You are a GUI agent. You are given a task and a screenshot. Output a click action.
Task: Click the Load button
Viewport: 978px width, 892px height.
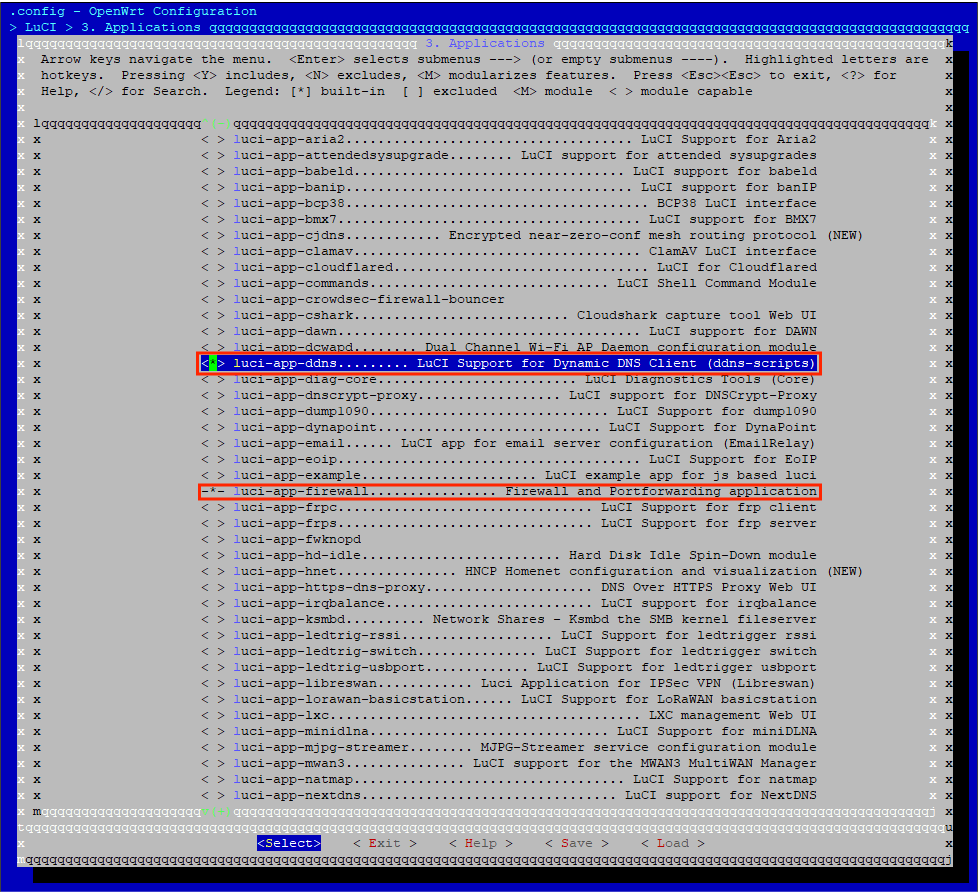click(672, 843)
